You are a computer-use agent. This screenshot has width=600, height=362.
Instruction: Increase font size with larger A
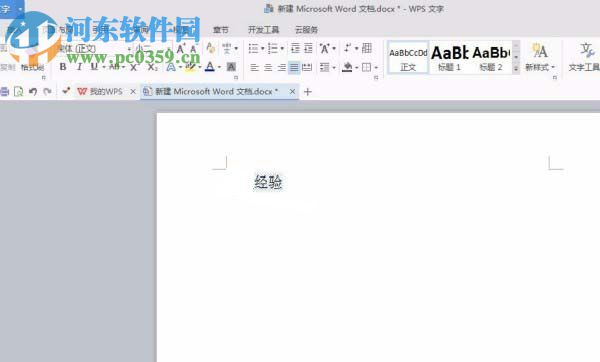click(181, 49)
